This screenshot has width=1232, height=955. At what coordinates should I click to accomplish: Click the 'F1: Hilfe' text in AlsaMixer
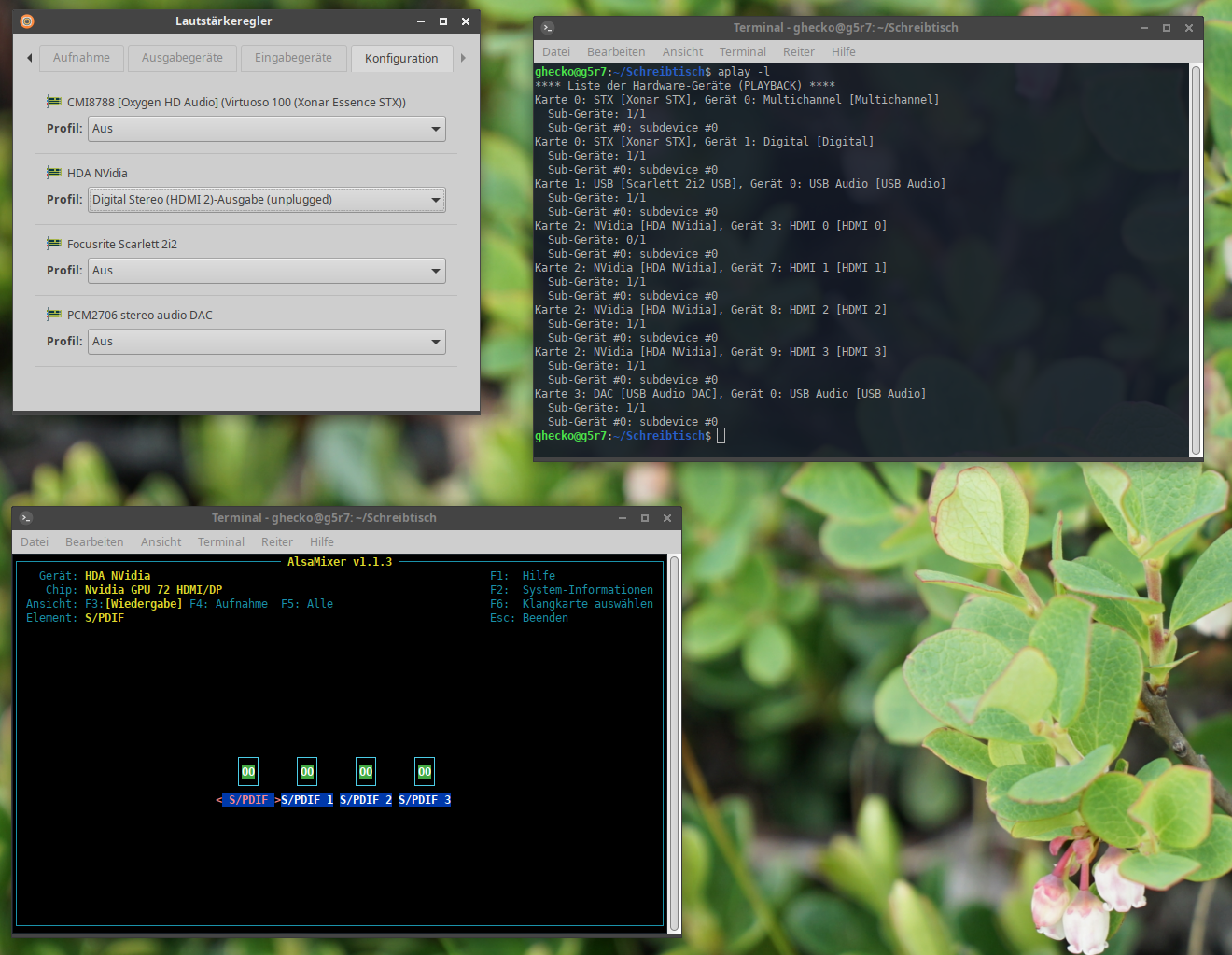point(523,576)
